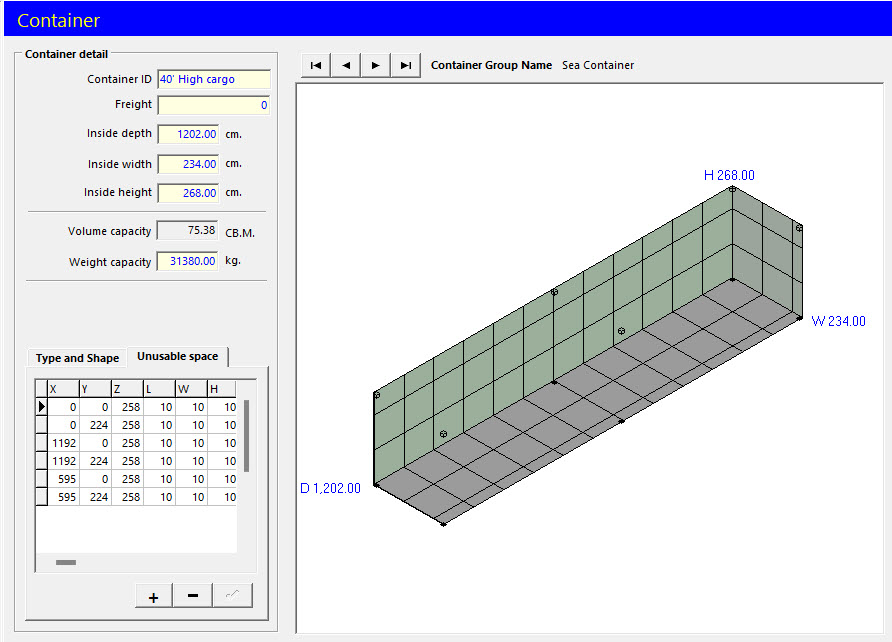
Task: Click the W 234.00 label in 3D view
Action: (x=838, y=321)
